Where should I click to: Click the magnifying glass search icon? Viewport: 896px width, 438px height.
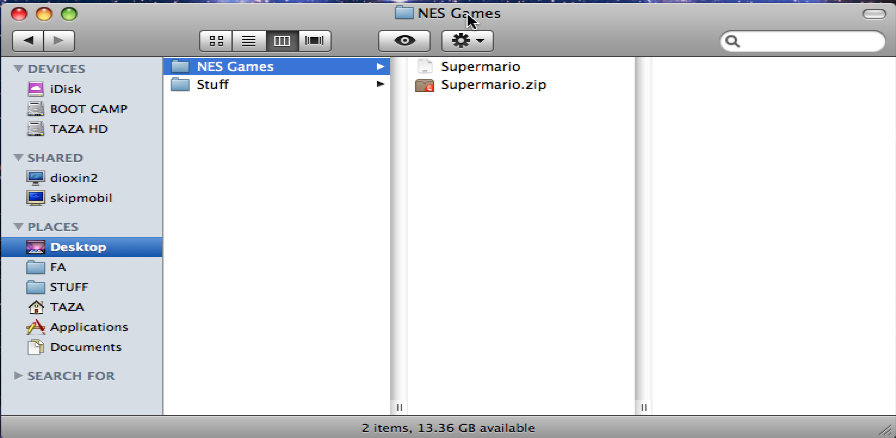pos(733,41)
